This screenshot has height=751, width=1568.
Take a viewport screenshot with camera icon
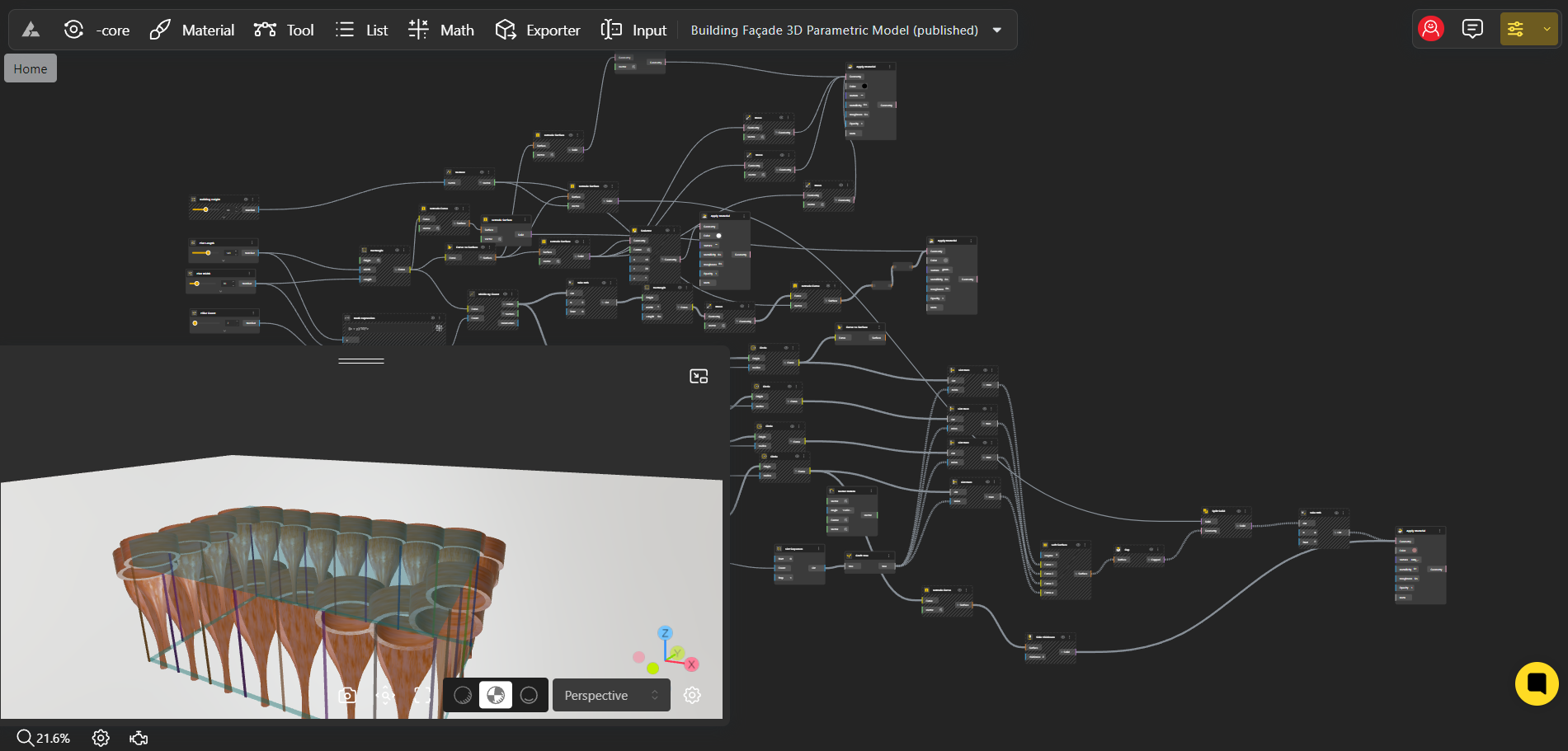click(347, 696)
